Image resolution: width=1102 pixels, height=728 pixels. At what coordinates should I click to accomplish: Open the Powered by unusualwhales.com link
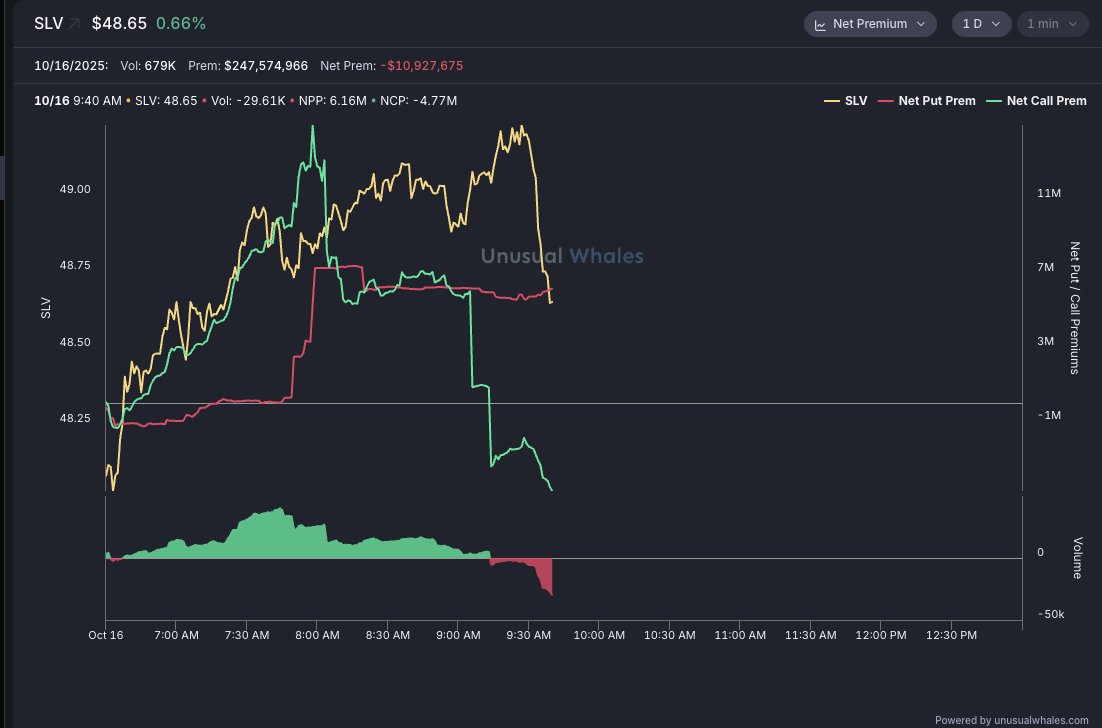(x=1011, y=720)
